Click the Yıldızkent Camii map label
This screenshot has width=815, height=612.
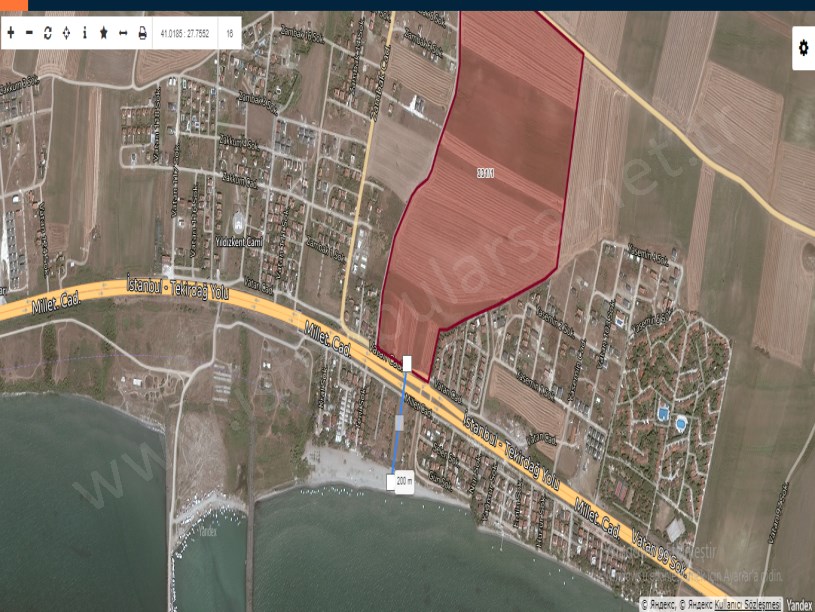pyautogui.click(x=237, y=244)
